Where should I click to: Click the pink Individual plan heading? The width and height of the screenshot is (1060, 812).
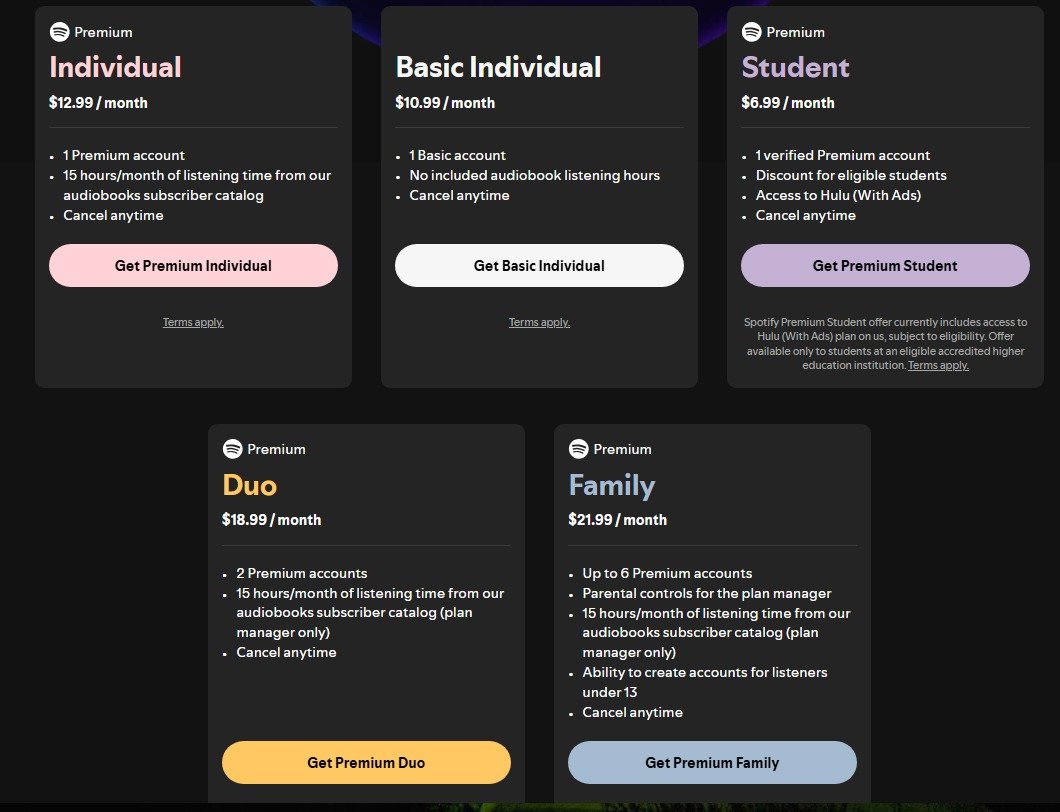click(x=116, y=67)
